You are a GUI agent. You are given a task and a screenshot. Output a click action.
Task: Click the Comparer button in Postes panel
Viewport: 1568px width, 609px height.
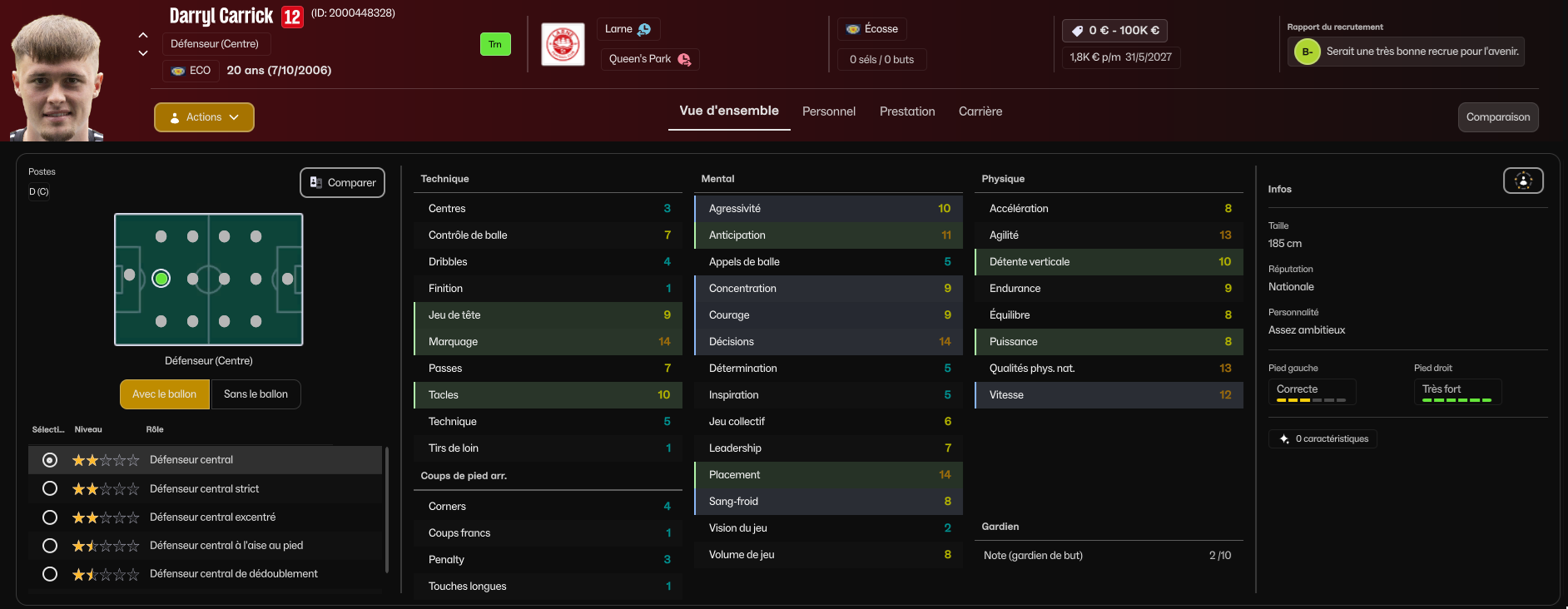coord(342,183)
